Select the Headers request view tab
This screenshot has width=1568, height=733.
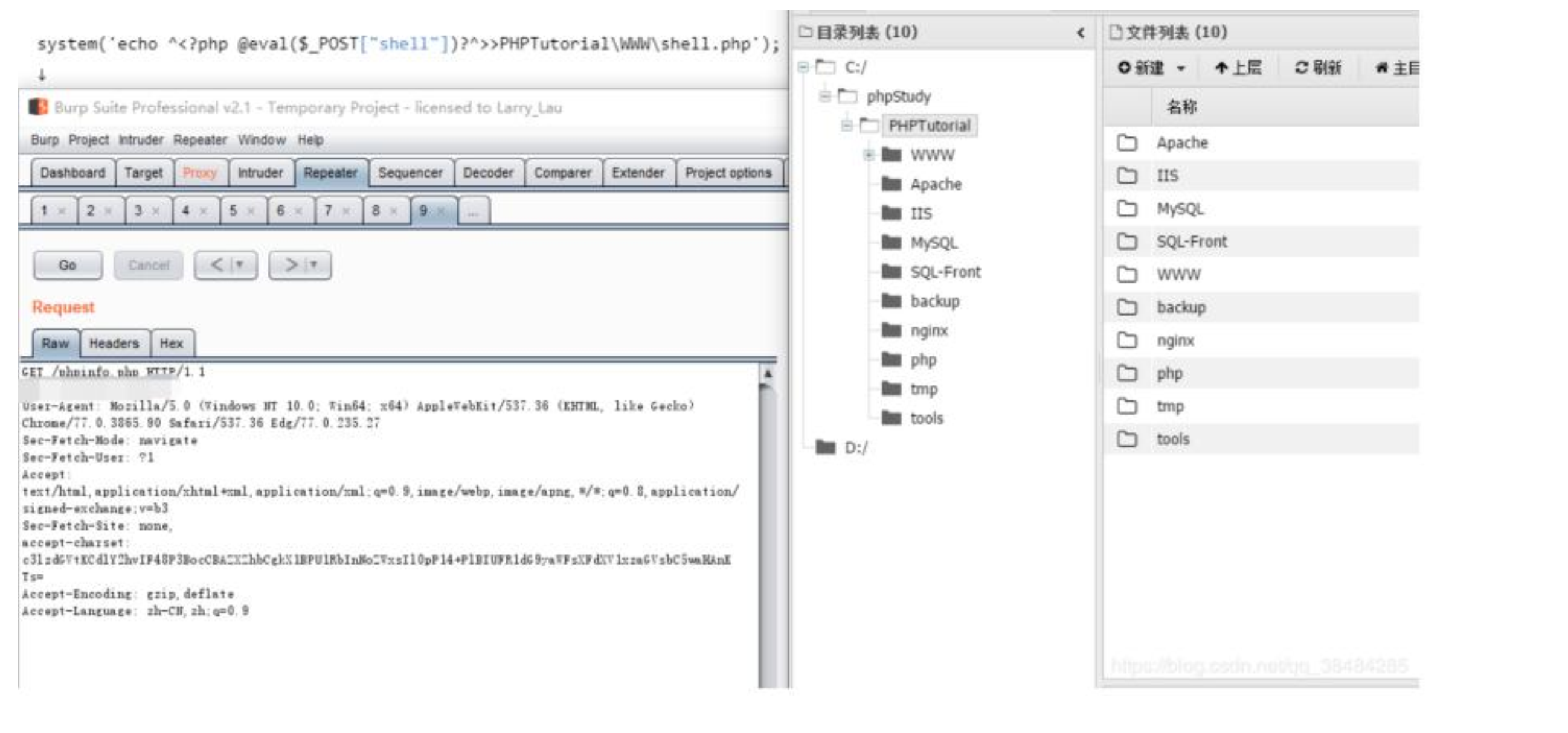pos(114,343)
